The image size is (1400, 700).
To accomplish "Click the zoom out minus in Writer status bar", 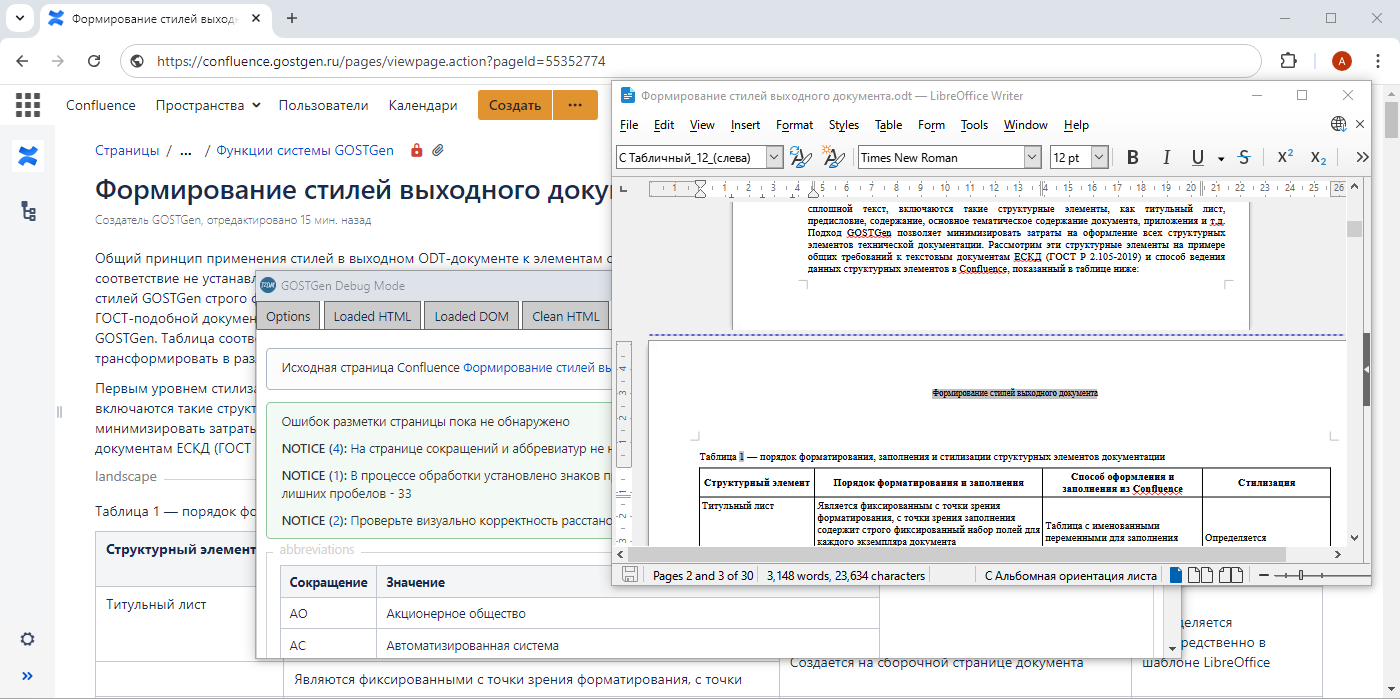I will 1264,575.
